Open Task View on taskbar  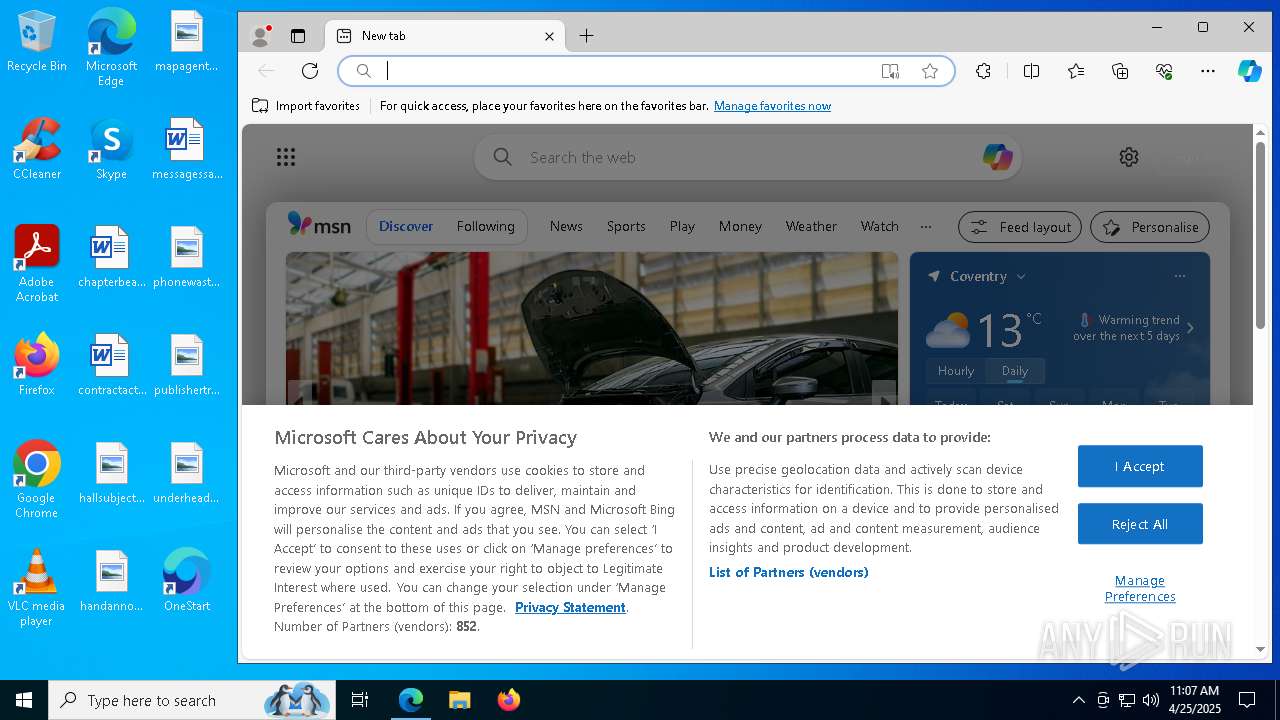tap(360, 700)
